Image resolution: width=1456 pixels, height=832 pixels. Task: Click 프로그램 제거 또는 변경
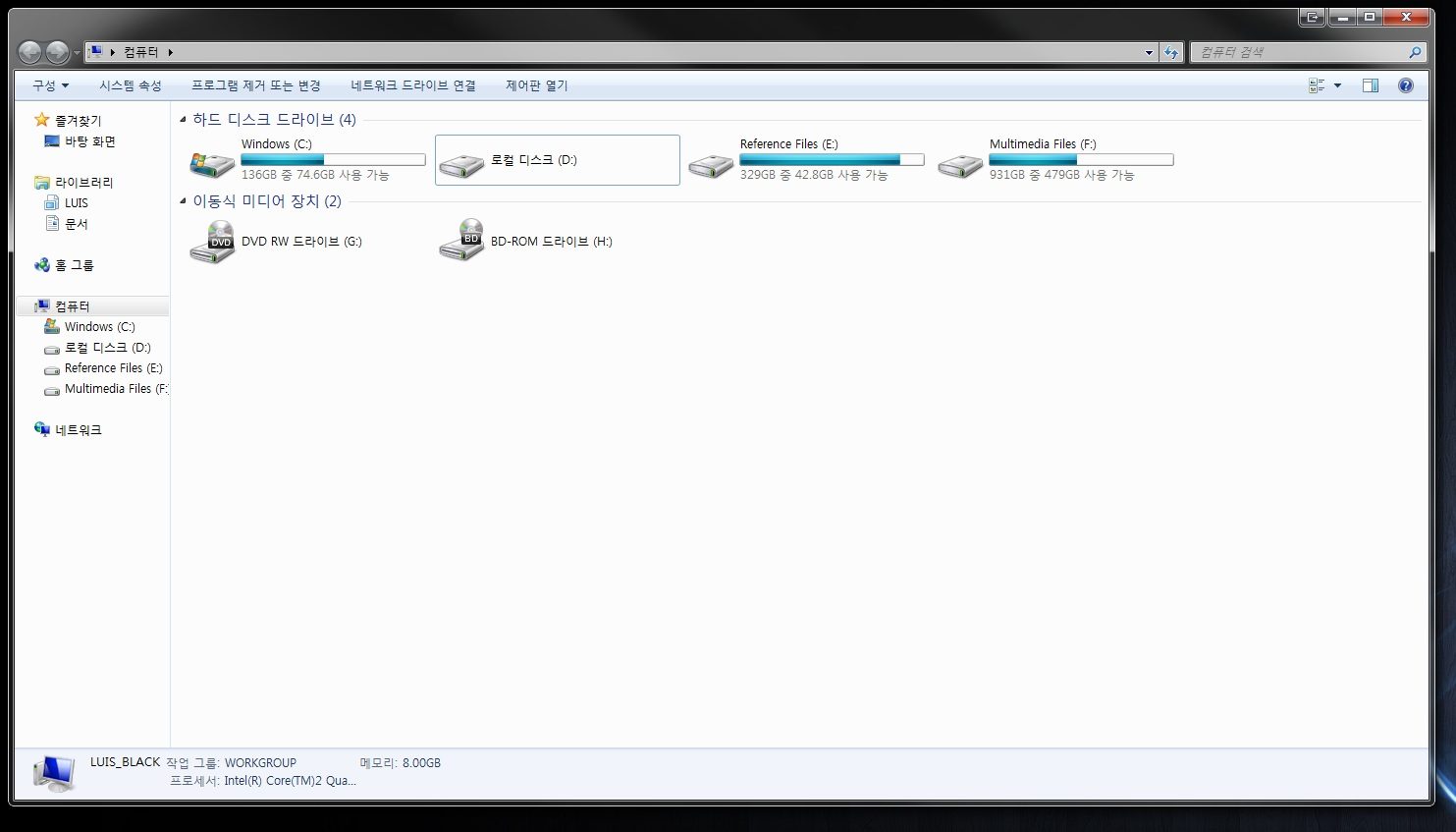pos(256,85)
